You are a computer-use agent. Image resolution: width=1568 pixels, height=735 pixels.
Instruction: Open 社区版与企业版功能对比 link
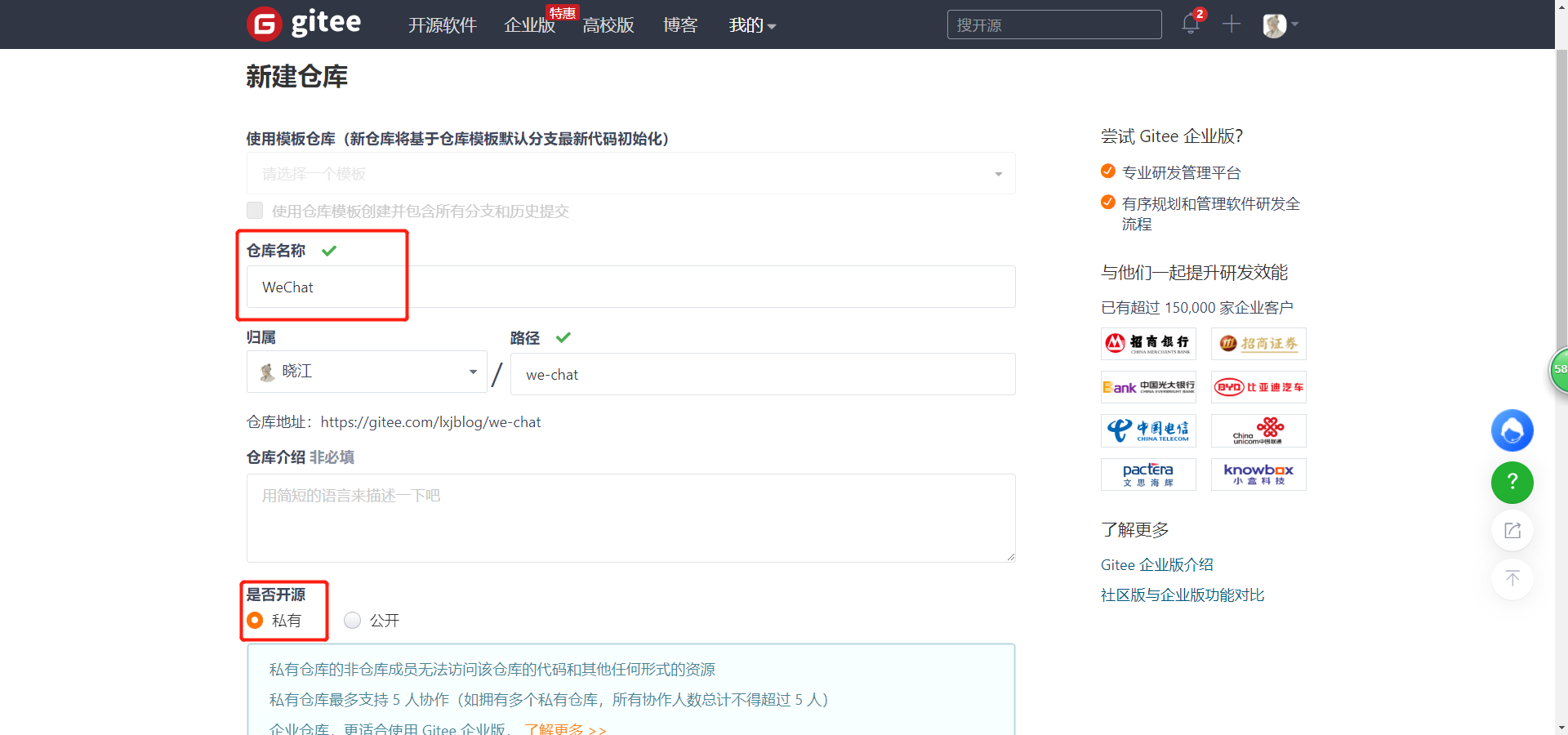pos(1183,595)
